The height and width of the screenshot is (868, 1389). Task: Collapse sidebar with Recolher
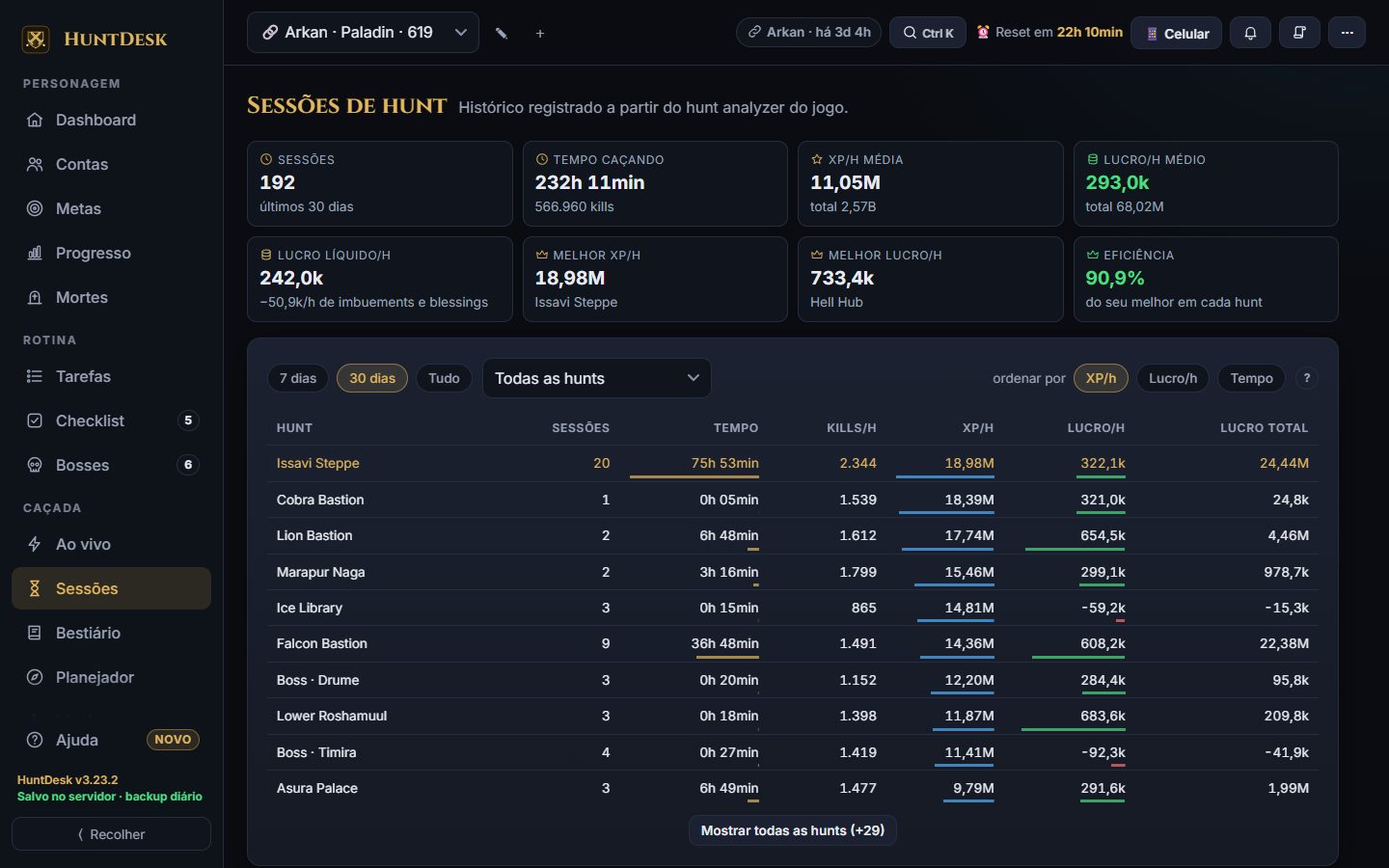tap(111, 834)
